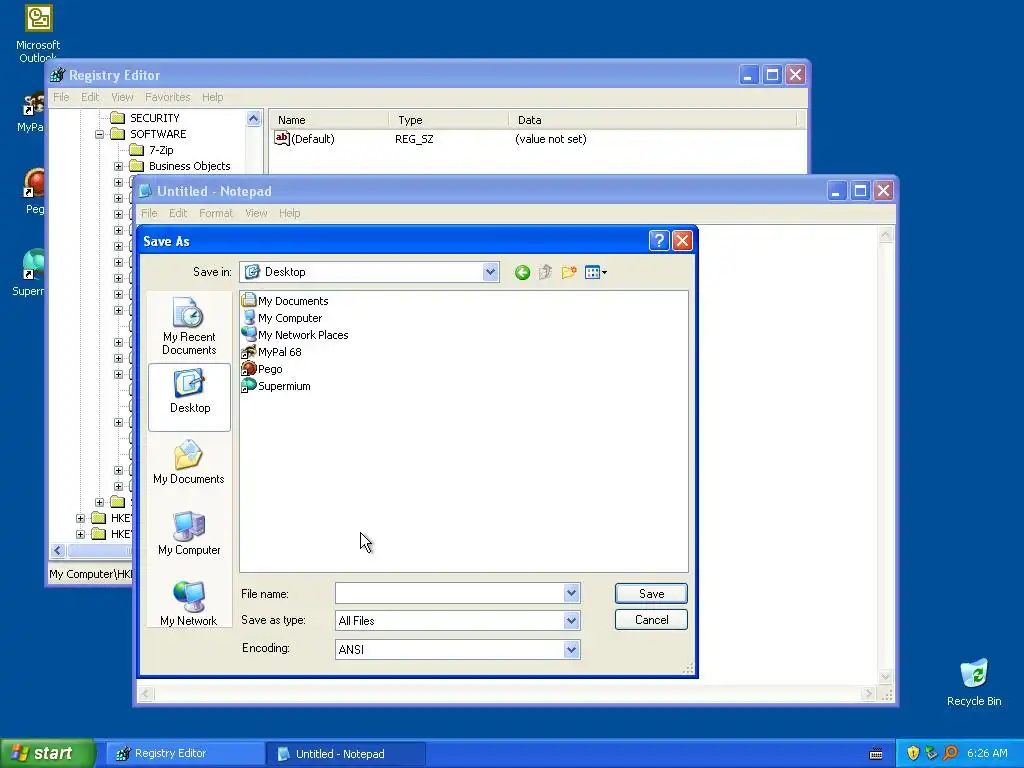Expand the Business Objects registry key
This screenshot has height=768, width=1024.
118,166
